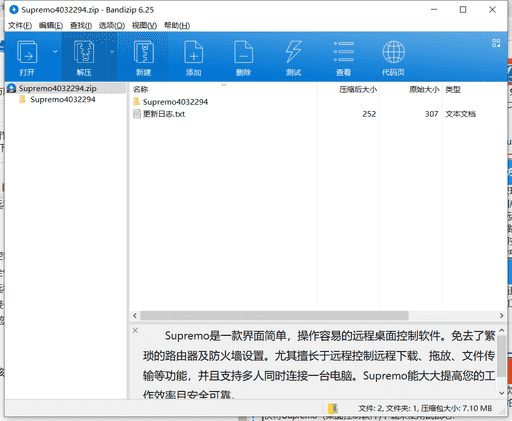The width and height of the screenshot is (512, 421).
Task: Click comment pane scroll down arrow
Action: click(502, 393)
